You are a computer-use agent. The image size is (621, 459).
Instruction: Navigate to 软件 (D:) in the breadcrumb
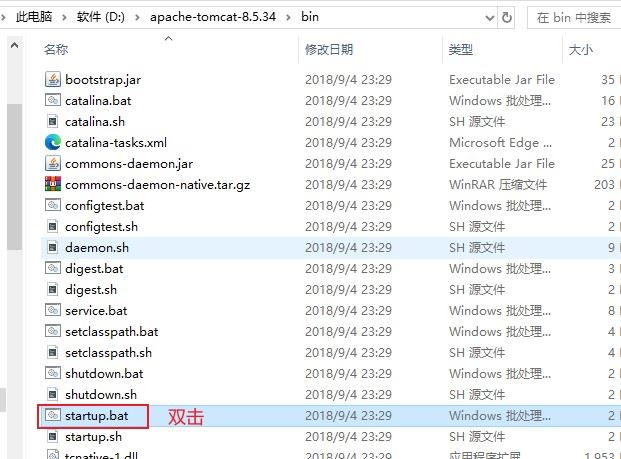coord(101,17)
